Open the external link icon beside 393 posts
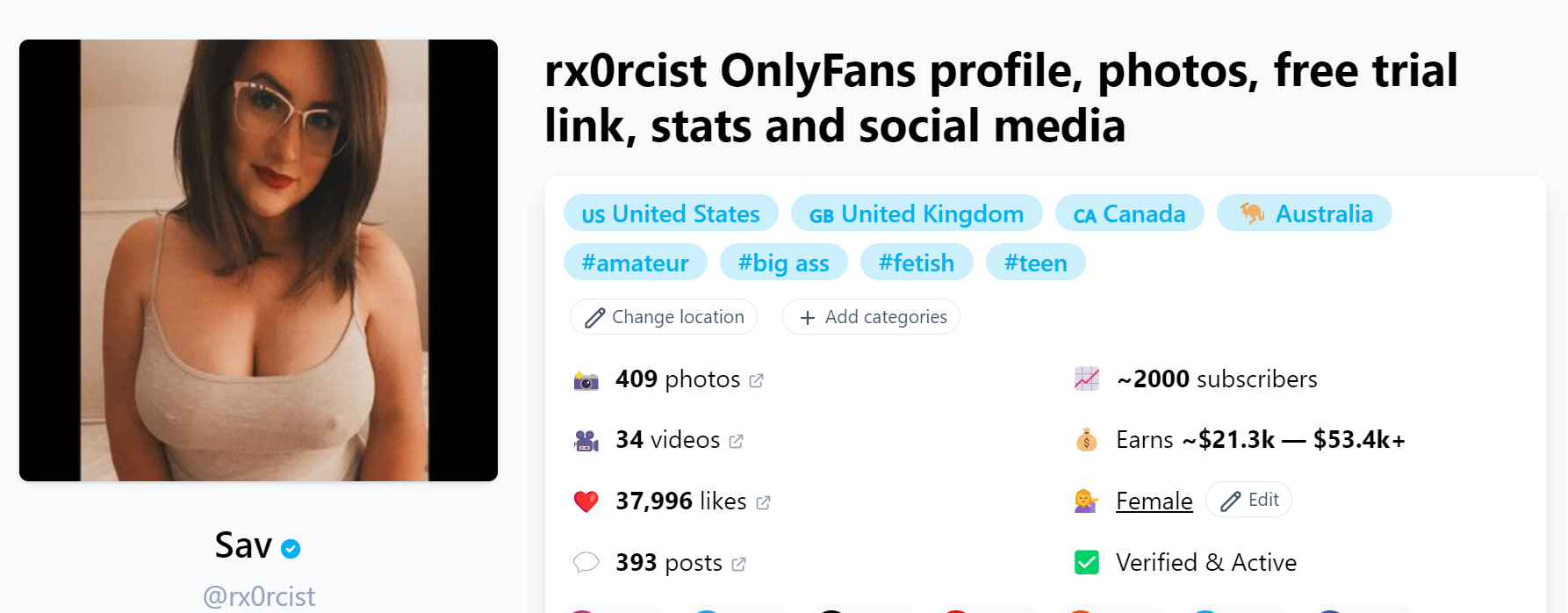 (740, 564)
